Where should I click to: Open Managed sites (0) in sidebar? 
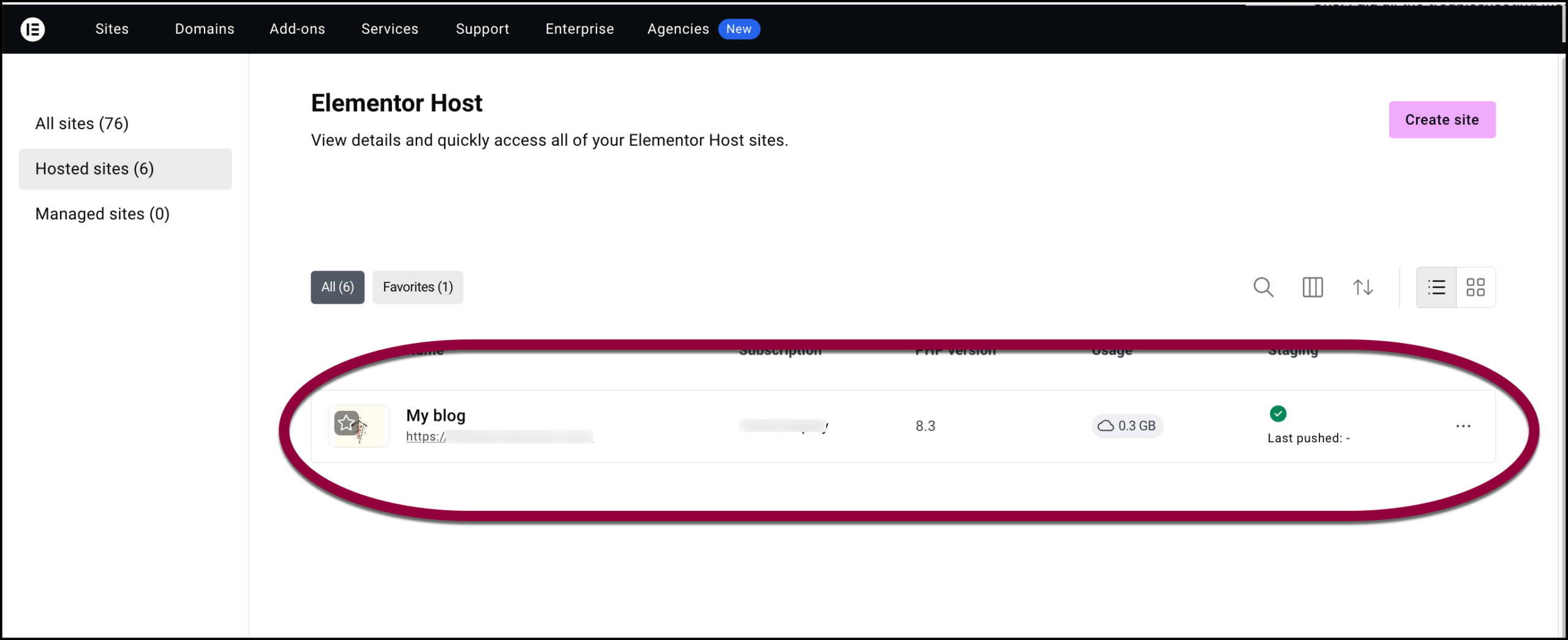102,214
